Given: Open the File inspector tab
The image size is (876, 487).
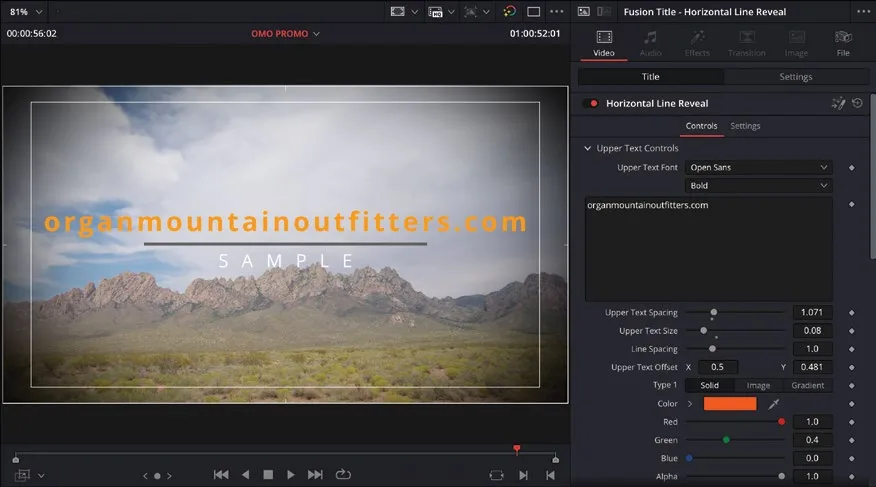Looking at the screenshot, I should (x=843, y=44).
